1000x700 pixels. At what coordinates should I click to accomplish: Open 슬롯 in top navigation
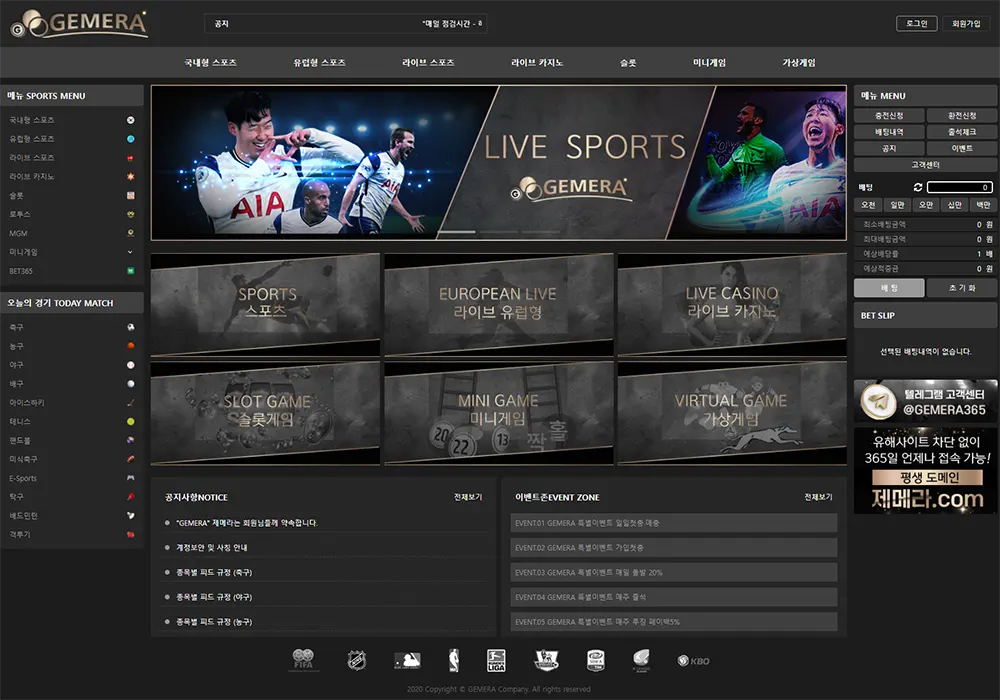(x=628, y=62)
